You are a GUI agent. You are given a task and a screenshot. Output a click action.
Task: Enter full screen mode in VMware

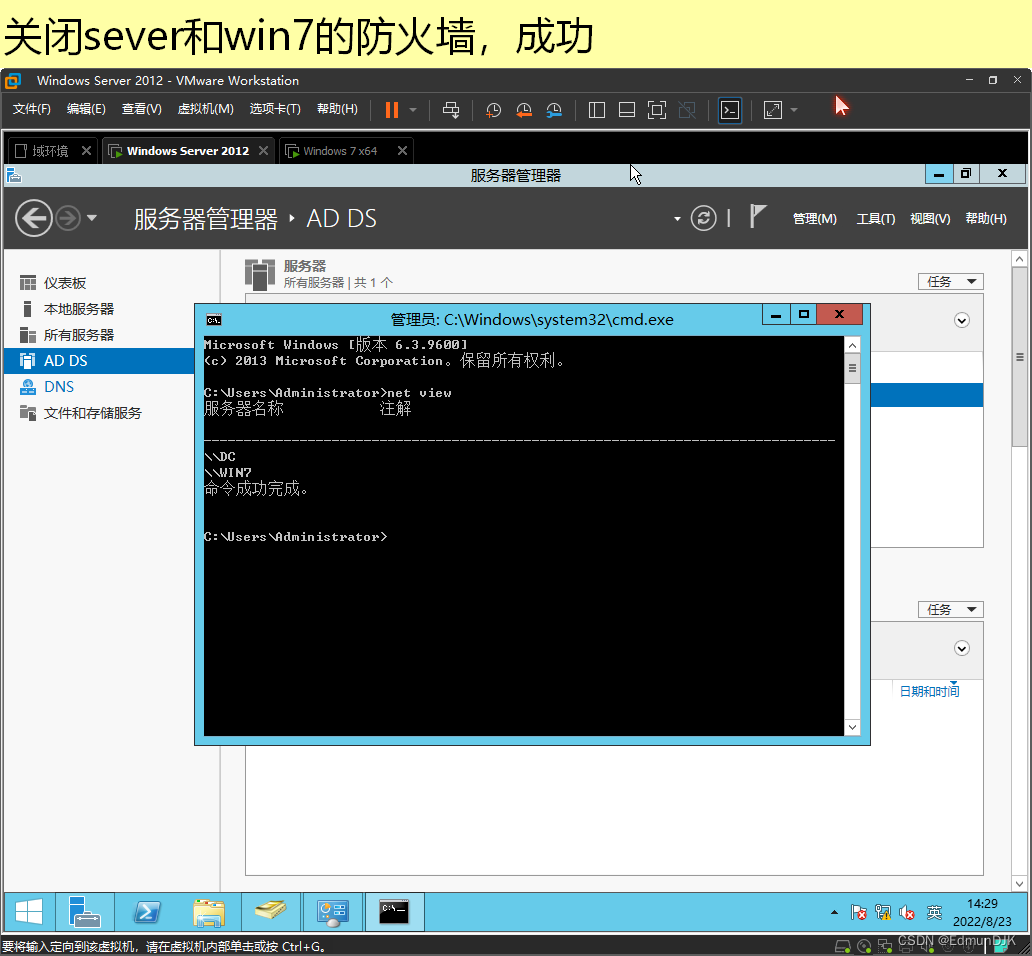pyautogui.click(x=657, y=110)
